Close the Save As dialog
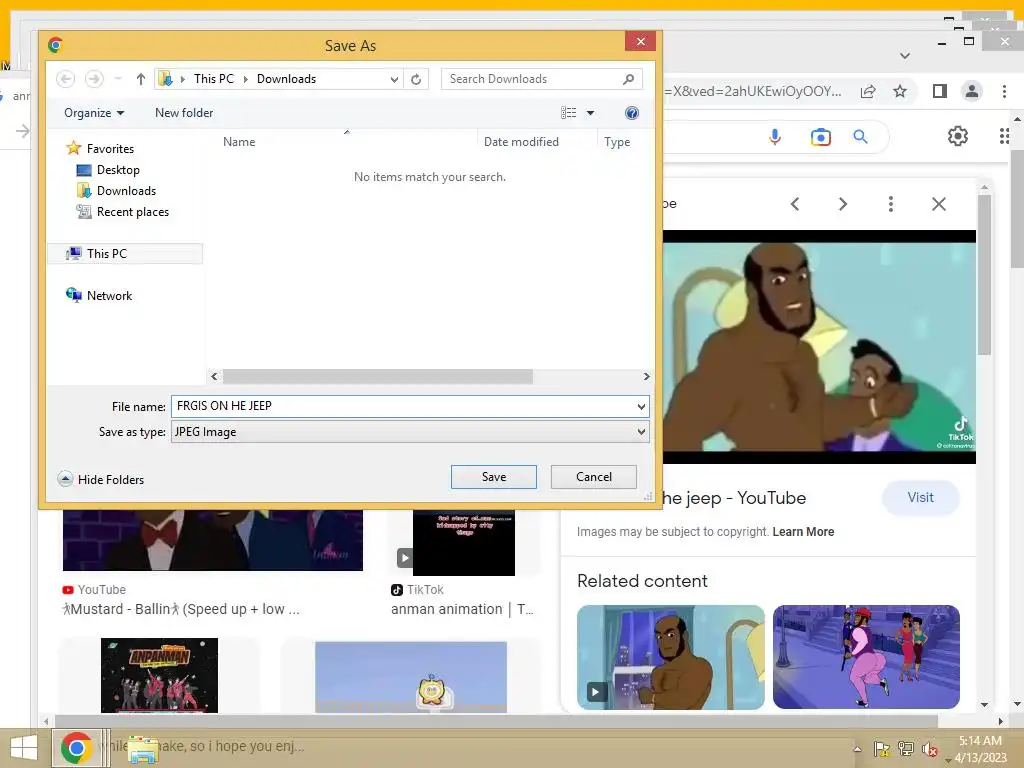1024x768 pixels. click(x=641, y=42)
